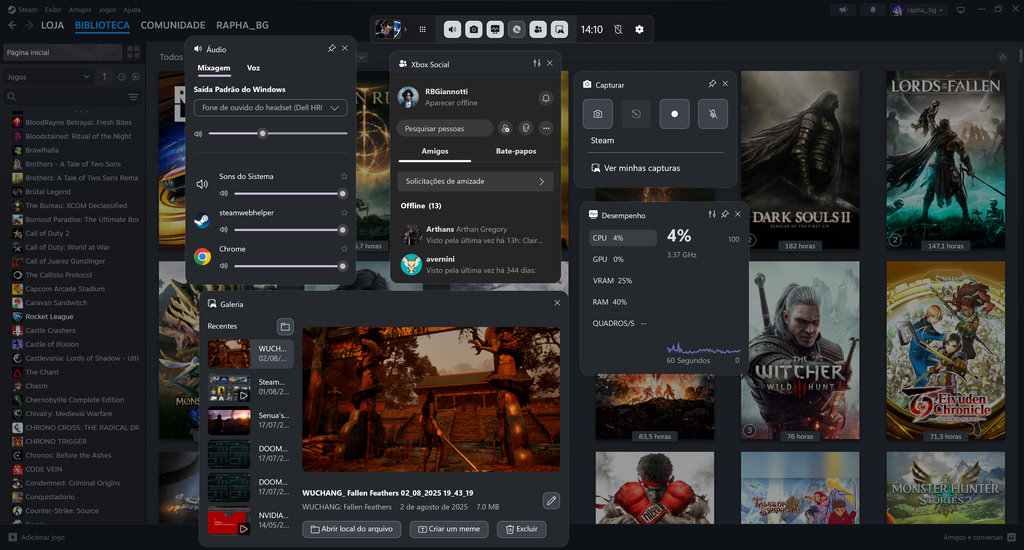Expand user avatar chevron in Game Bar toolbar
Image resolution: width=1024 pixels, height=550 pixels.
click(405, 29)
